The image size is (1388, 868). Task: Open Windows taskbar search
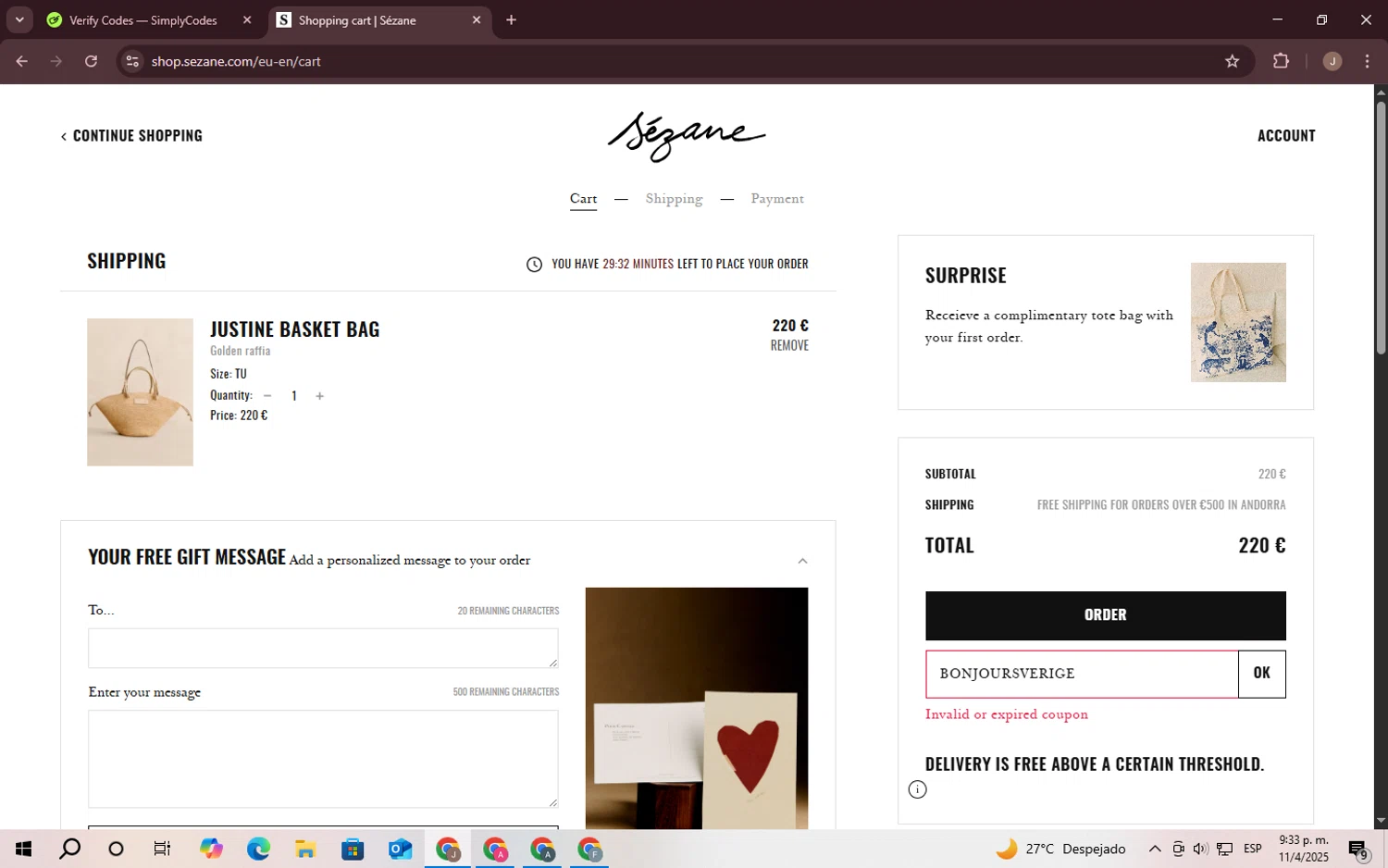pyautogui.click(x=70, y=849)
